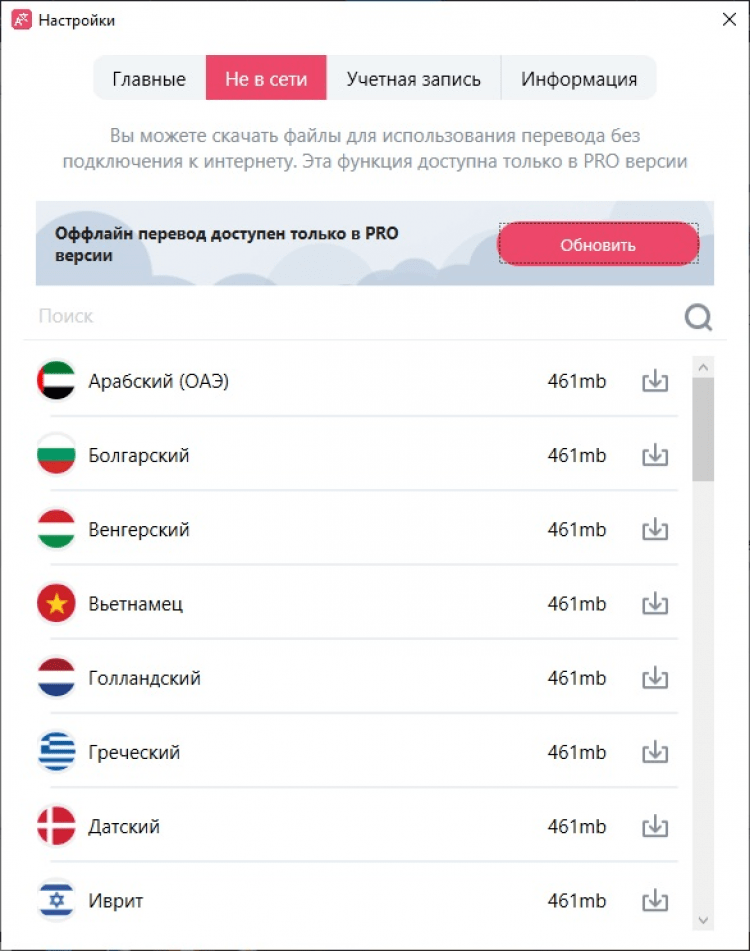This screenshot has width=750, height=951.
Task: Download the Иврит offline pack
Action: pos(655,900)
